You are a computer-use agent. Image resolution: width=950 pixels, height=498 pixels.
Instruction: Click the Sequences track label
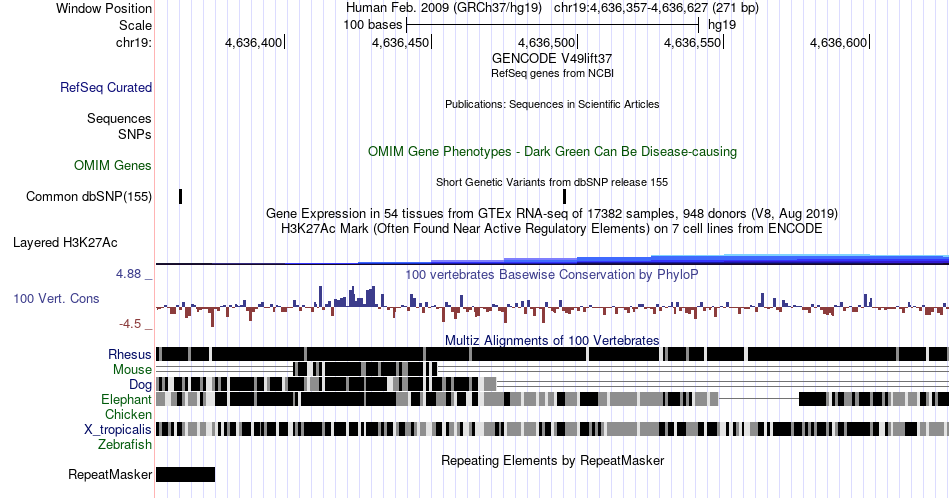pos(119,118)
